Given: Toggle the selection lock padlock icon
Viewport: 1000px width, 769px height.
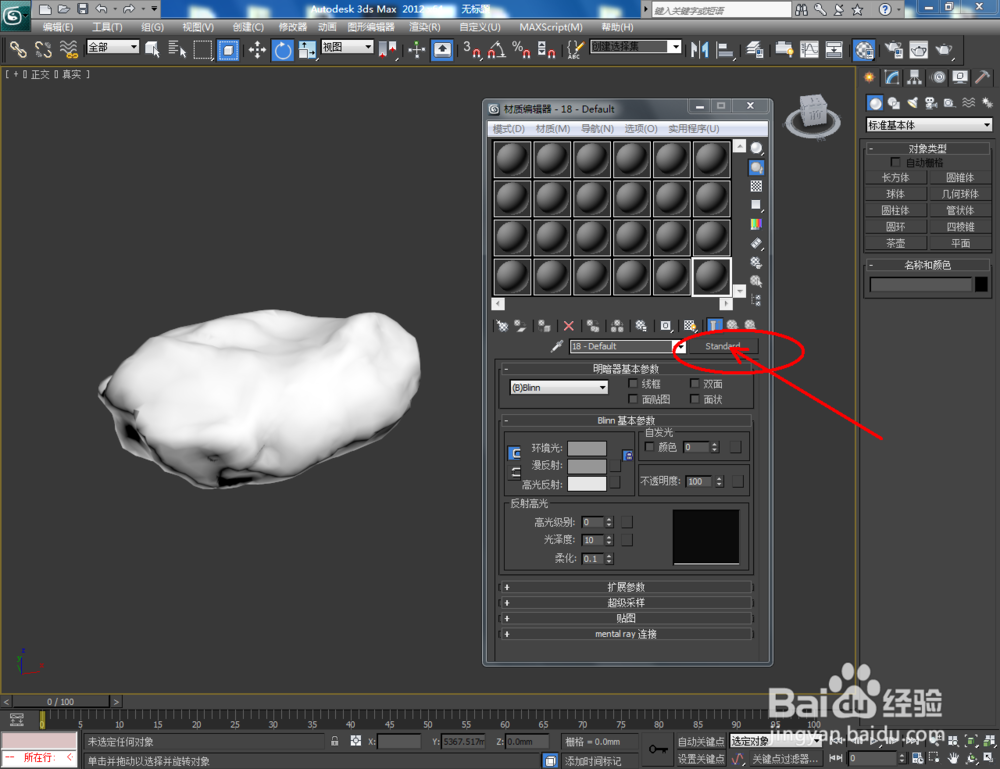Looking at the screenshot, I should 334,741.
